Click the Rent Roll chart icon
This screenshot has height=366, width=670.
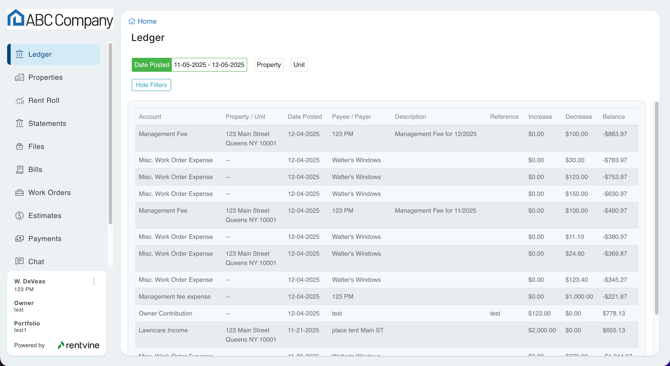(19, 100)
